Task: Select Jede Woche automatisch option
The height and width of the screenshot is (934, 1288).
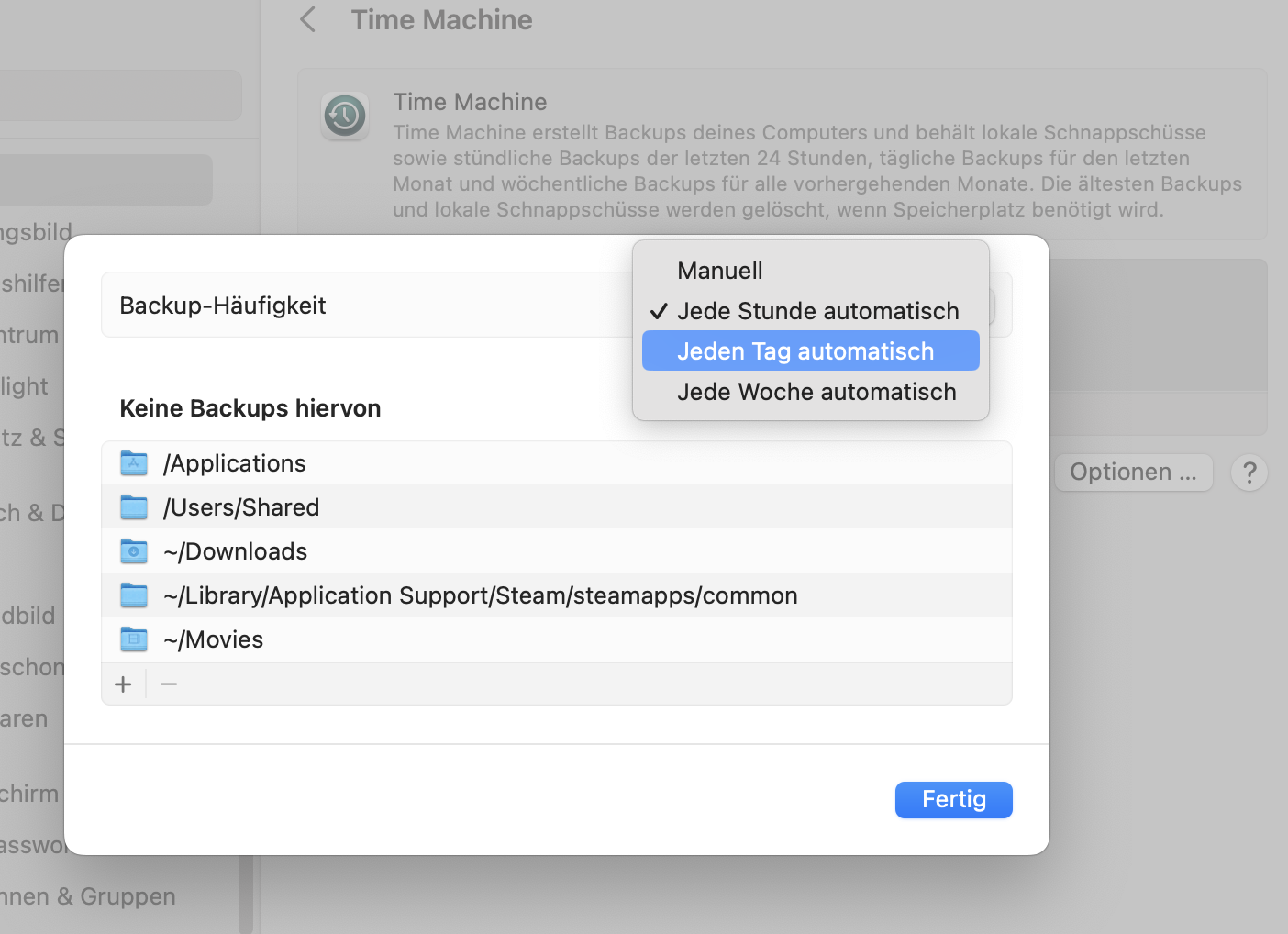Action: click(x=816, y=392)
